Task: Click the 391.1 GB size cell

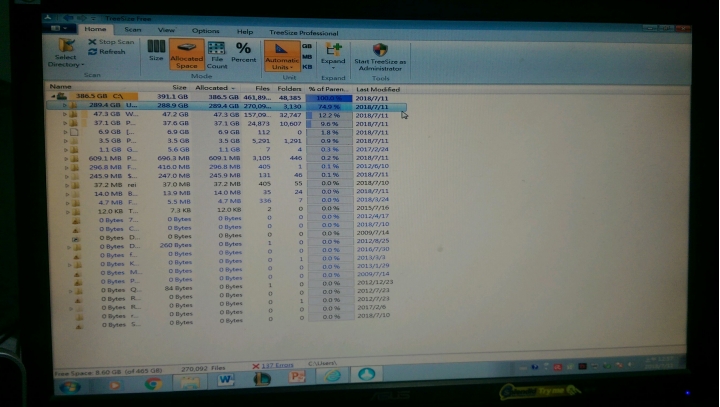Action: click(173, 97)
